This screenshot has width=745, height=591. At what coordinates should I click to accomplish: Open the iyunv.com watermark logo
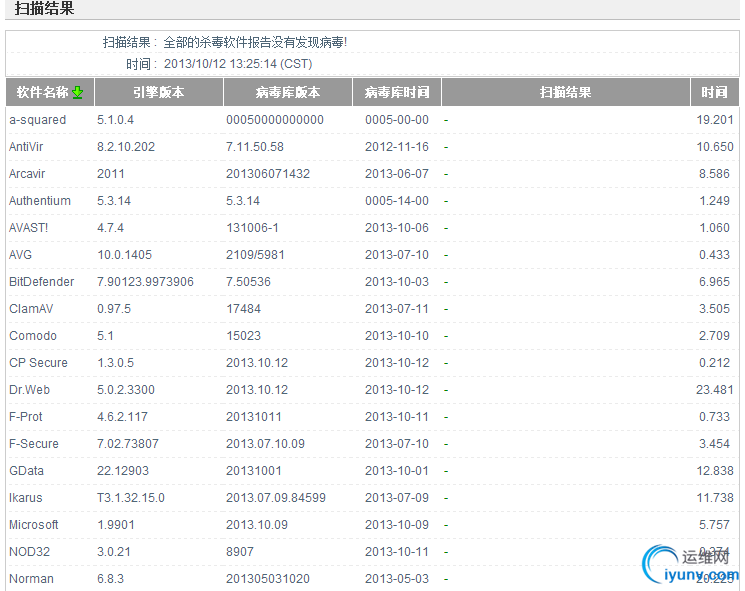[690, 564]
